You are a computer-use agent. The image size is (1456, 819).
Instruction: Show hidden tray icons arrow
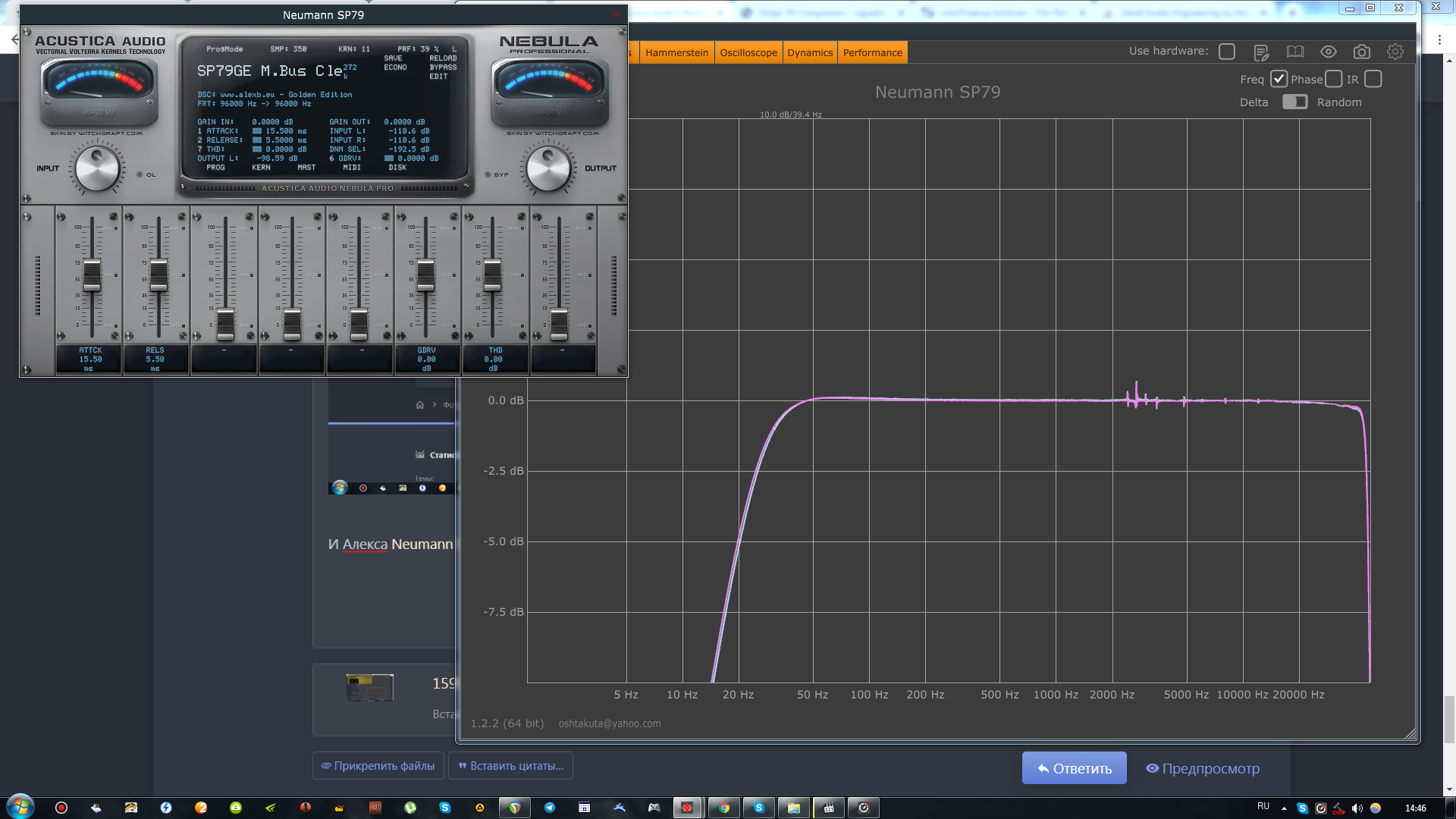click(1284, 808)
